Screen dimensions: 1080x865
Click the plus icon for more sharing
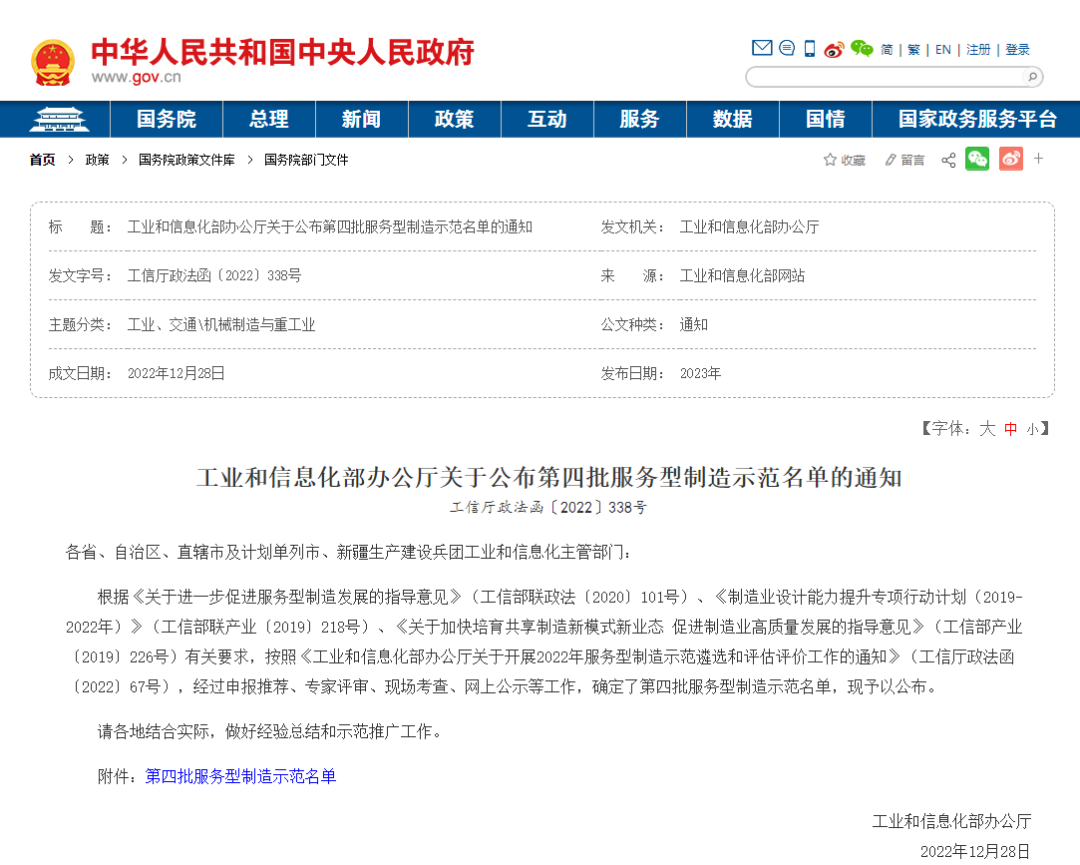[1039, 159]
